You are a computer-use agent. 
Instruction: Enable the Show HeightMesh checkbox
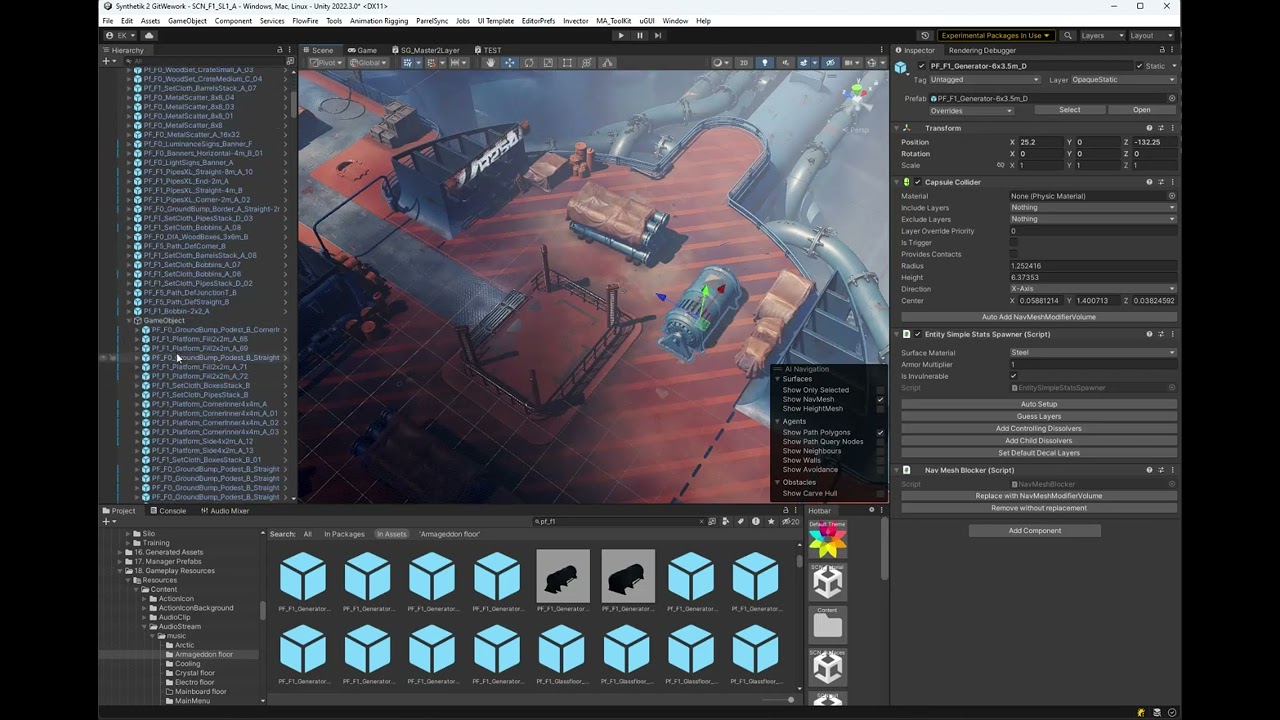click(878, 408)
